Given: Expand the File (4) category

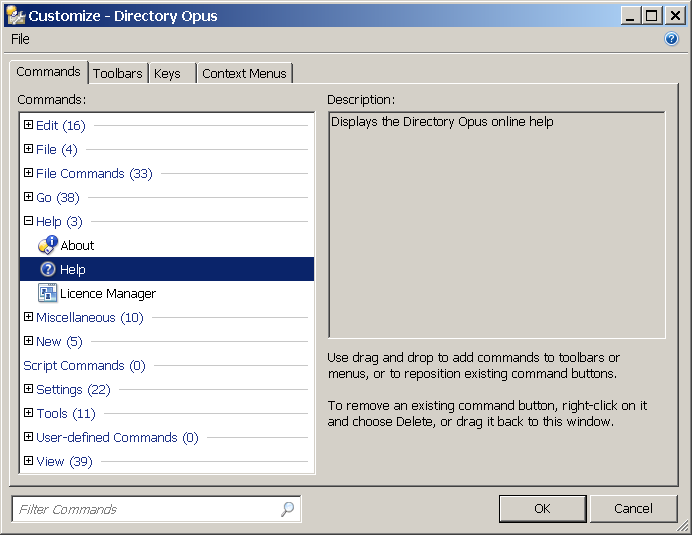Looking at the screenshot, I should pos(28,148).
